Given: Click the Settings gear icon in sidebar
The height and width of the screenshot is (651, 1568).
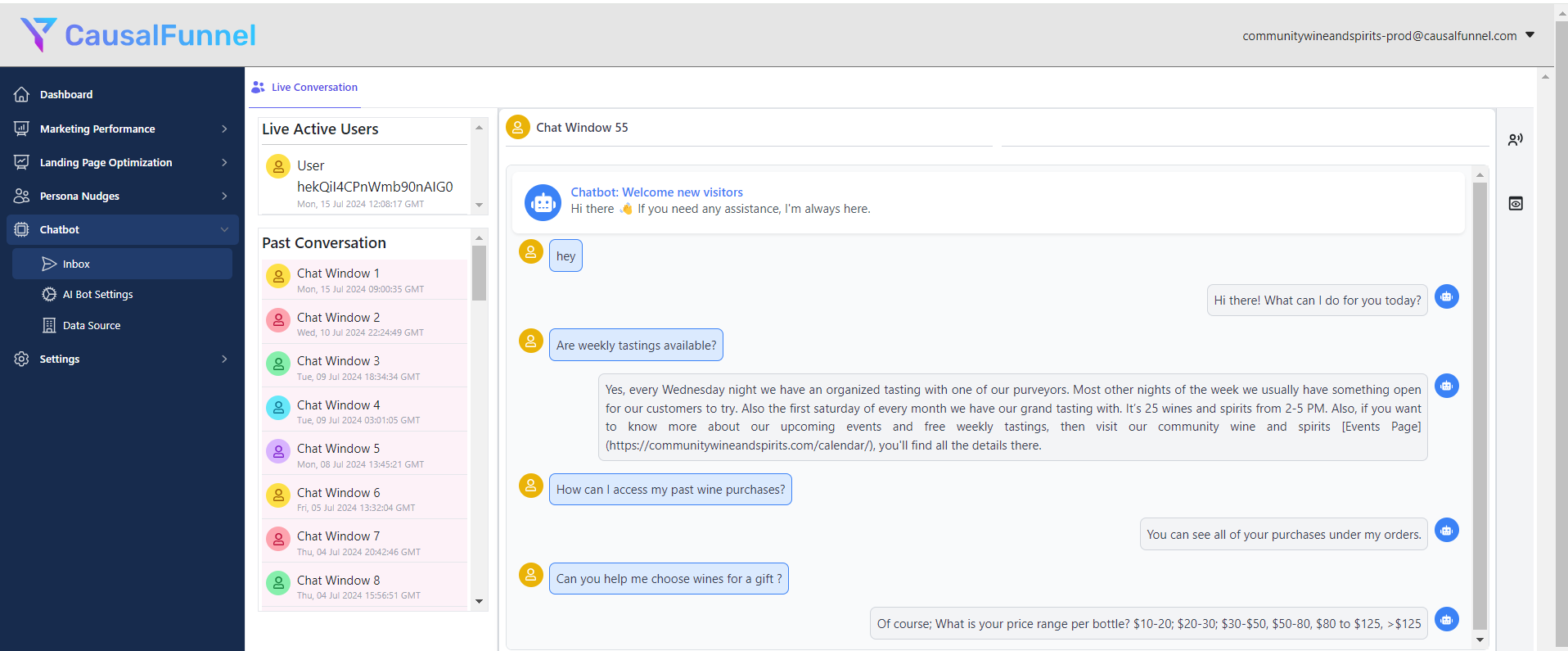Looking at the screenshot, I should click(22, 359).
